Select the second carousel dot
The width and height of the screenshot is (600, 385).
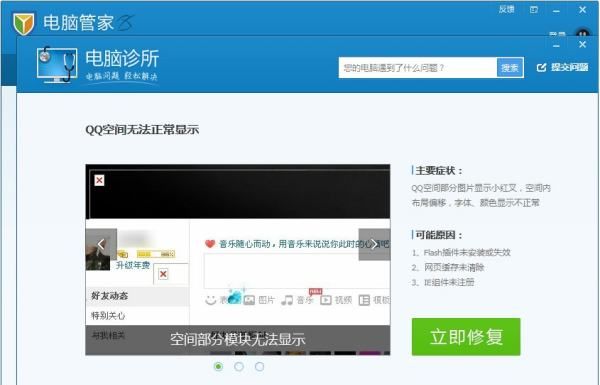coord(239,367)
